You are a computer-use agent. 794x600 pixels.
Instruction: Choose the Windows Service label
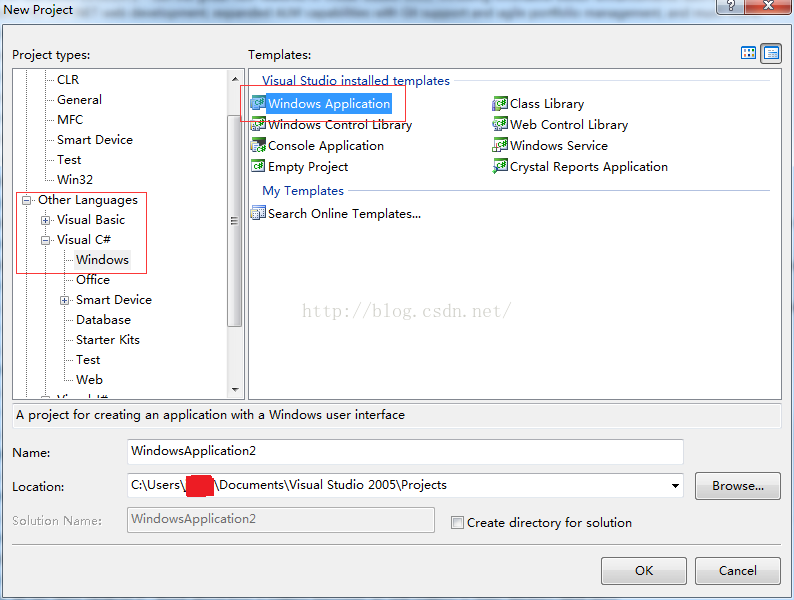[x=559, y=146]
